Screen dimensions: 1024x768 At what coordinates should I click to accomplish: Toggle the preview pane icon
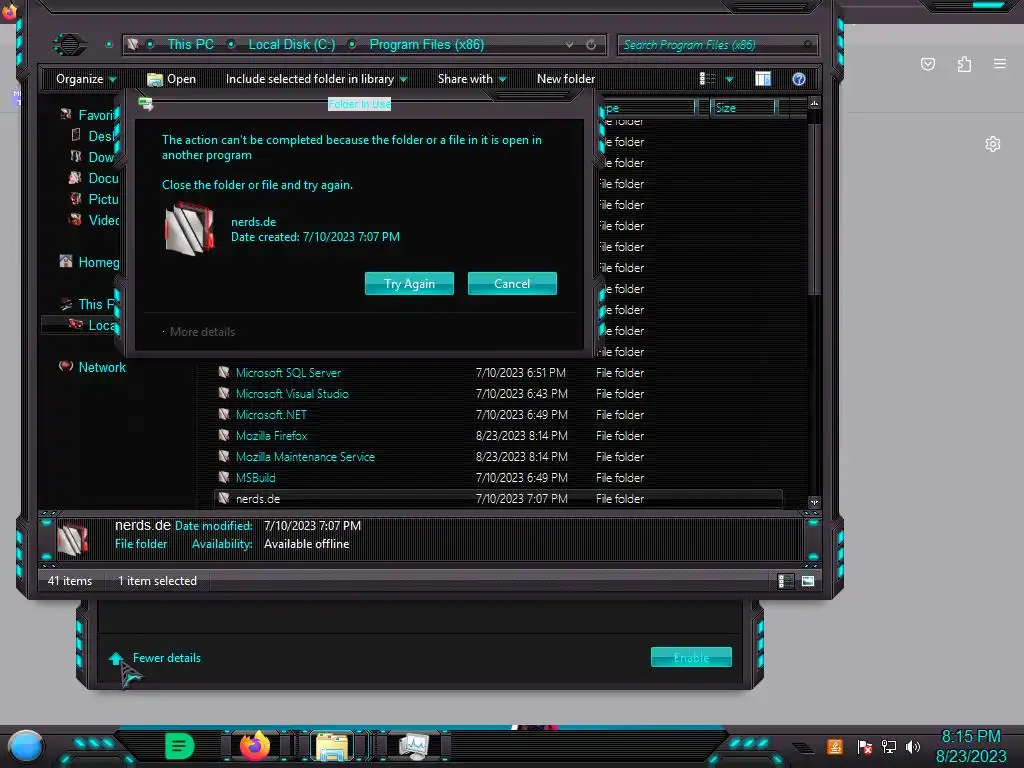coord(763,79)
